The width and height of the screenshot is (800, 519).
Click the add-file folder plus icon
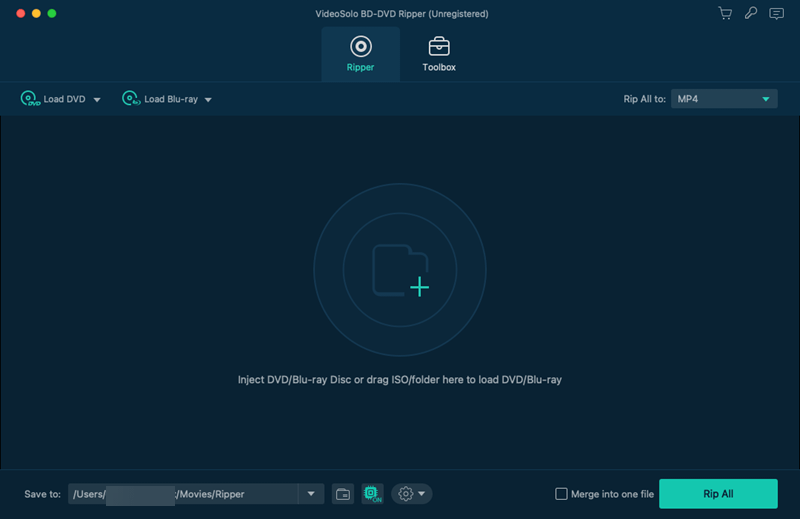coord(401,270)
